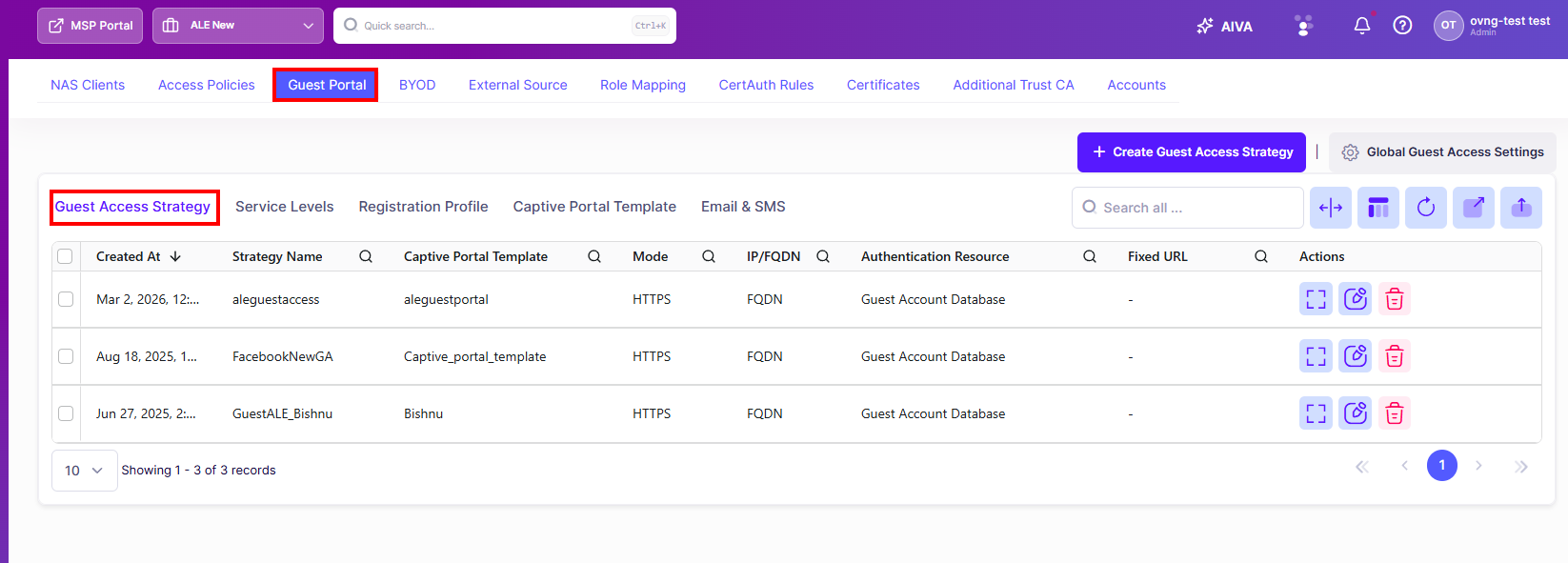Image resolution: width=1568 pixels, height=563 pixels.
Task: Toggle the select all rows checkbox
Action: (x=65, y=256)
